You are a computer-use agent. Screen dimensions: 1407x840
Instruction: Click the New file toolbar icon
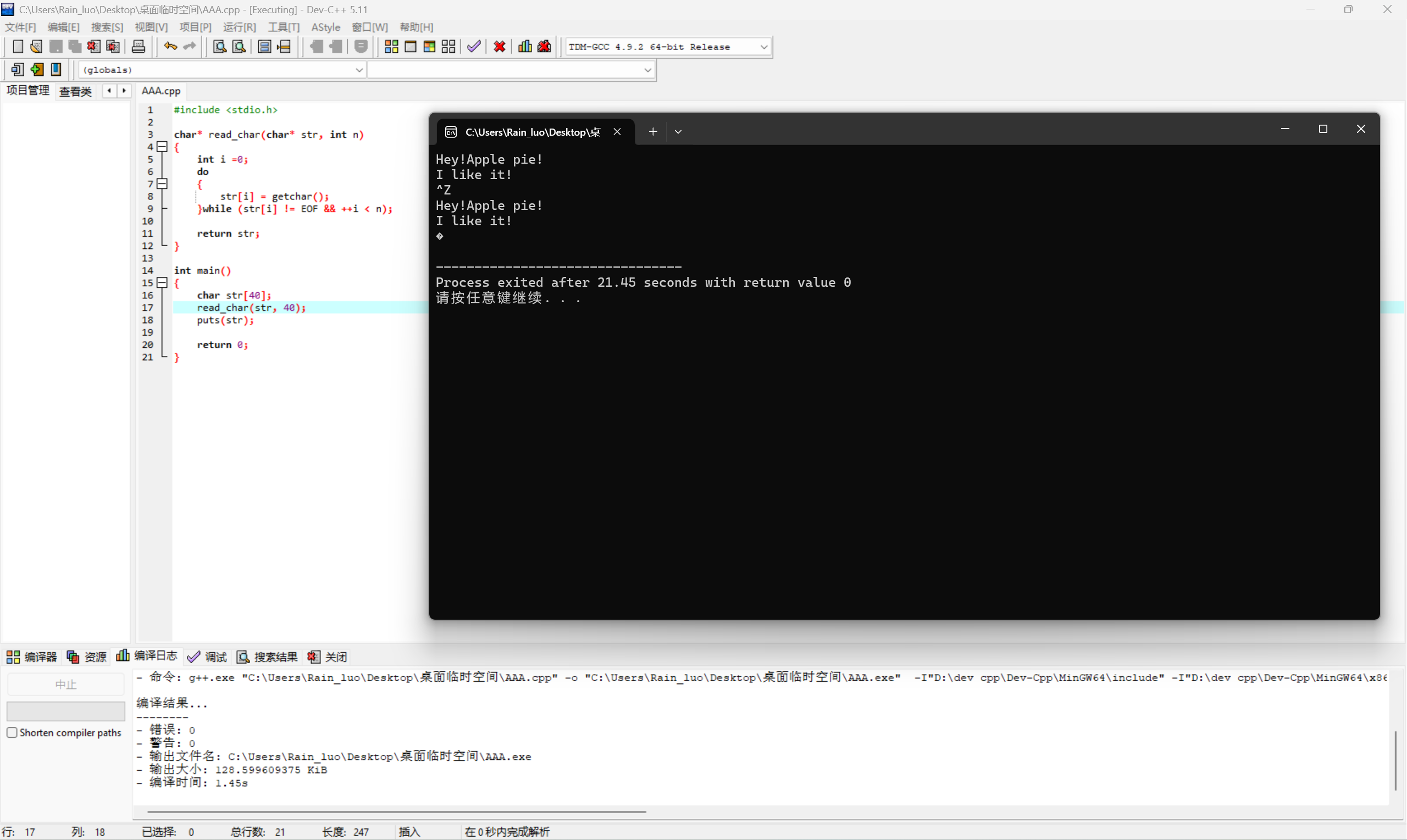point(18,46)
